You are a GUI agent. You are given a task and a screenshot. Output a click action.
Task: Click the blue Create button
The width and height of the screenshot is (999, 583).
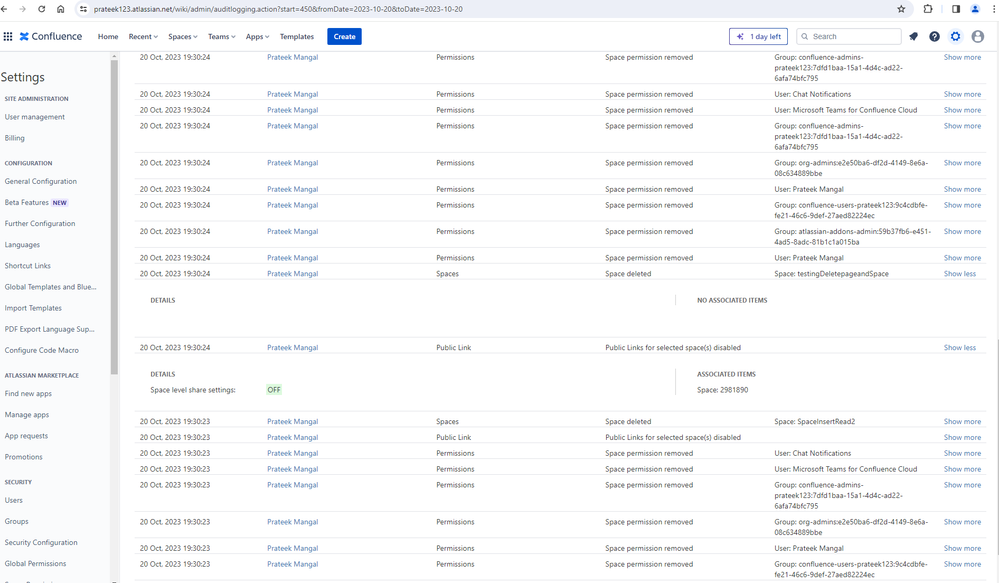(345, 36)
